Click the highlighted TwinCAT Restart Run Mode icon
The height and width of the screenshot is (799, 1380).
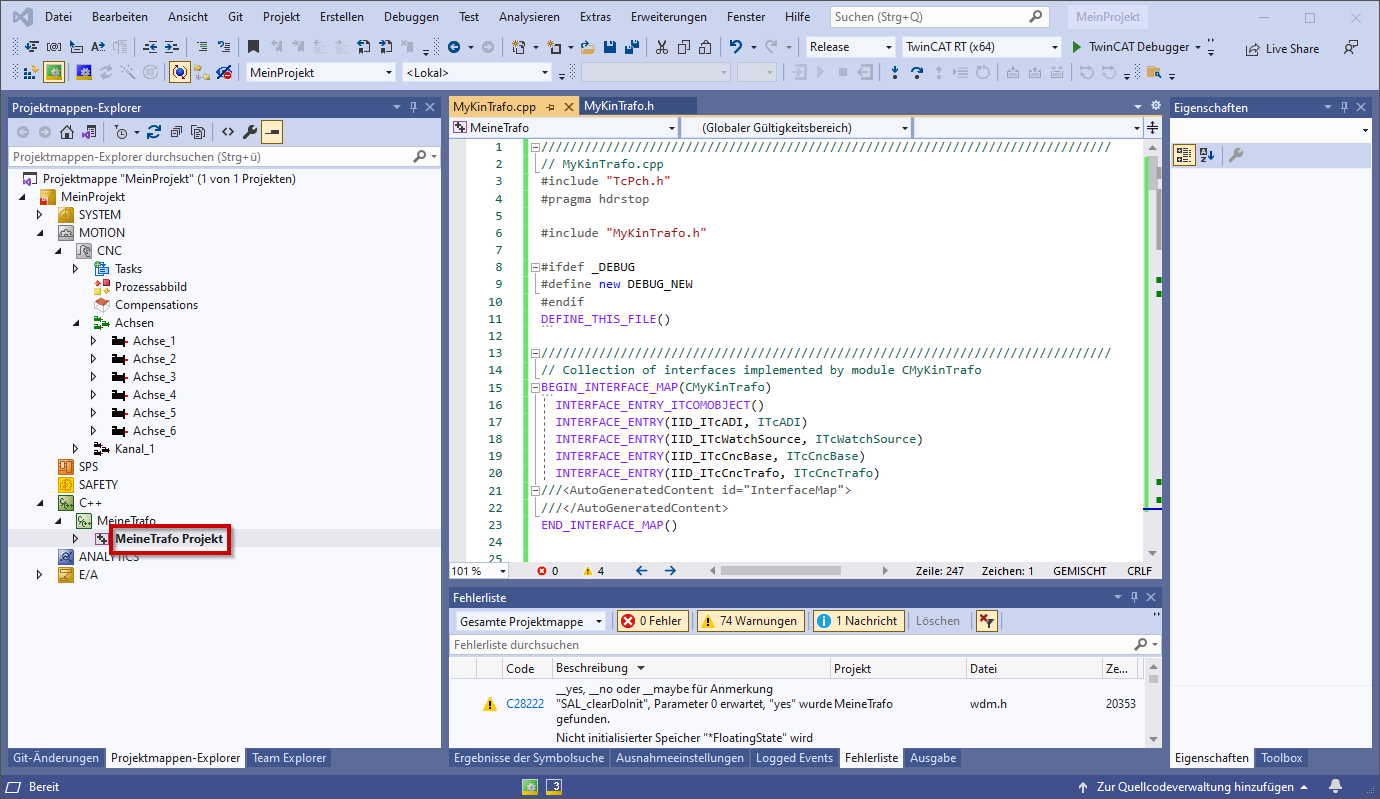[x=54, y=72]
